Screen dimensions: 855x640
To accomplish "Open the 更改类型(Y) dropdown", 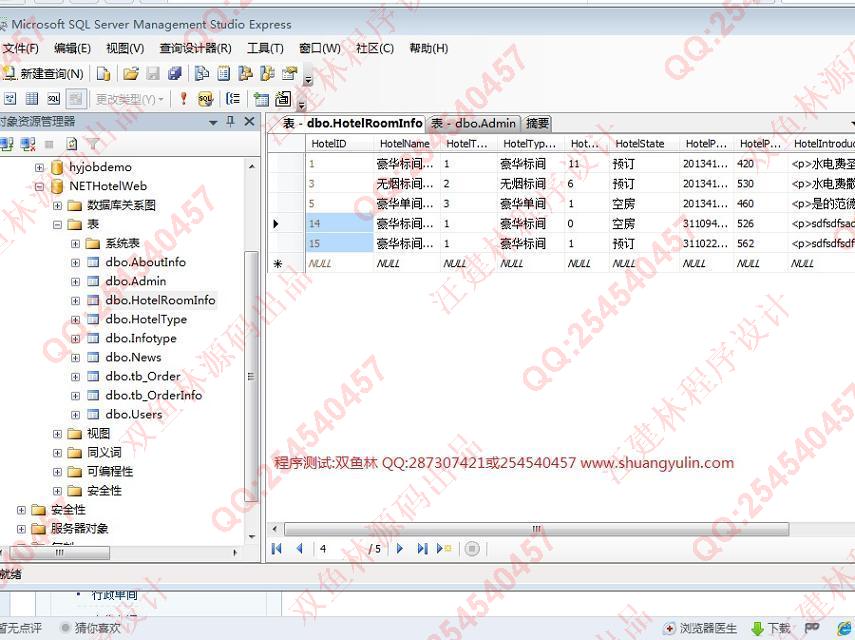I will [130, 99].
